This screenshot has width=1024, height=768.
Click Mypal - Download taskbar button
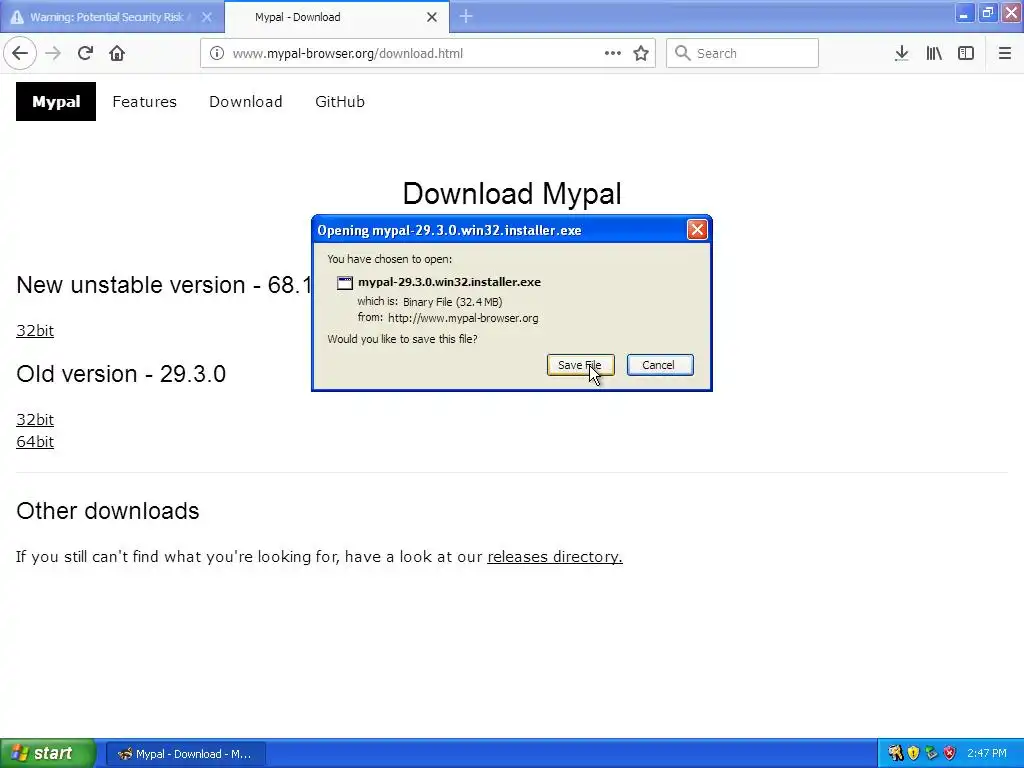point(185,754)
